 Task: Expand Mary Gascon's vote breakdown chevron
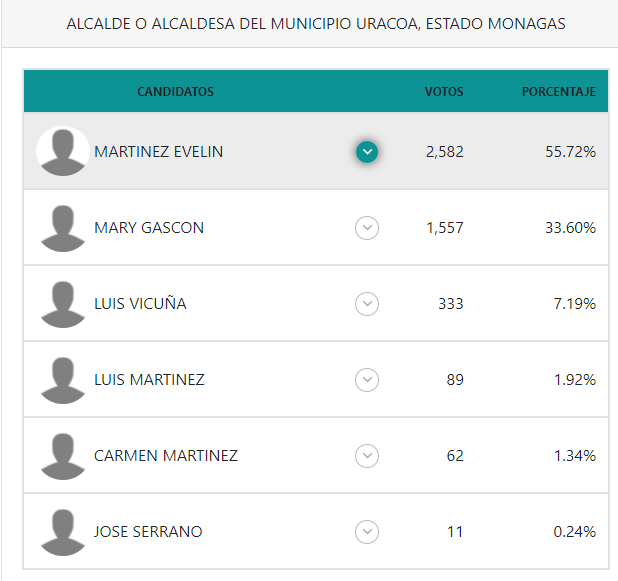[367, 228]
